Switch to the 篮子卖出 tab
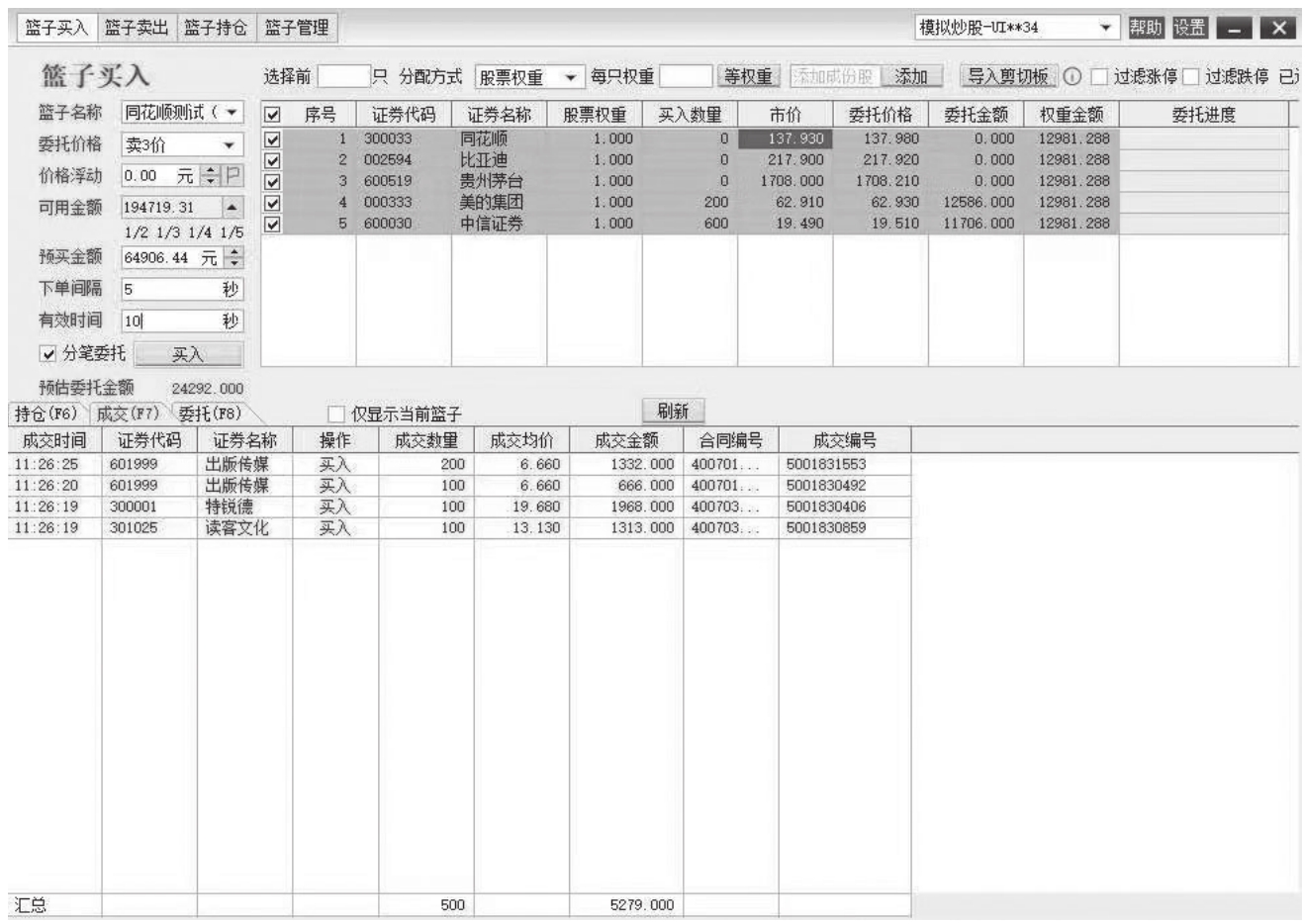This screenshot has width=1305, height=924. click(x=136, y=28)
